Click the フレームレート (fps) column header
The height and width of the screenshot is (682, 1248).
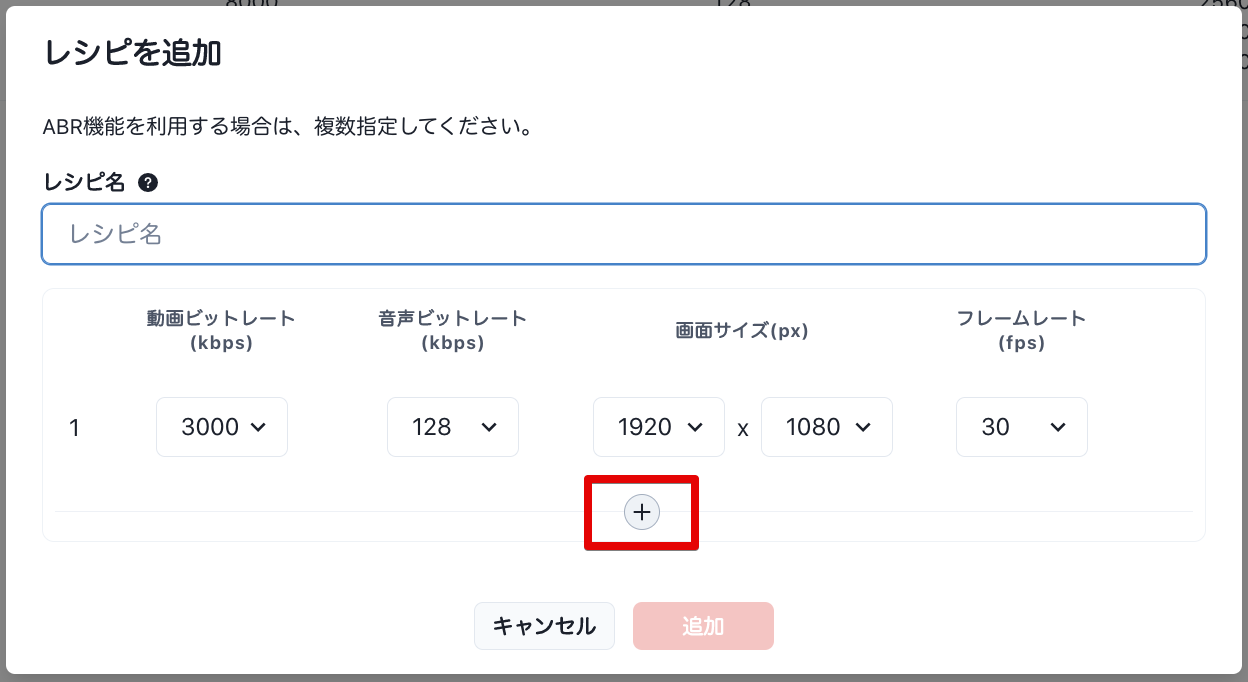pyautogui.click(x=1021, y=331)
